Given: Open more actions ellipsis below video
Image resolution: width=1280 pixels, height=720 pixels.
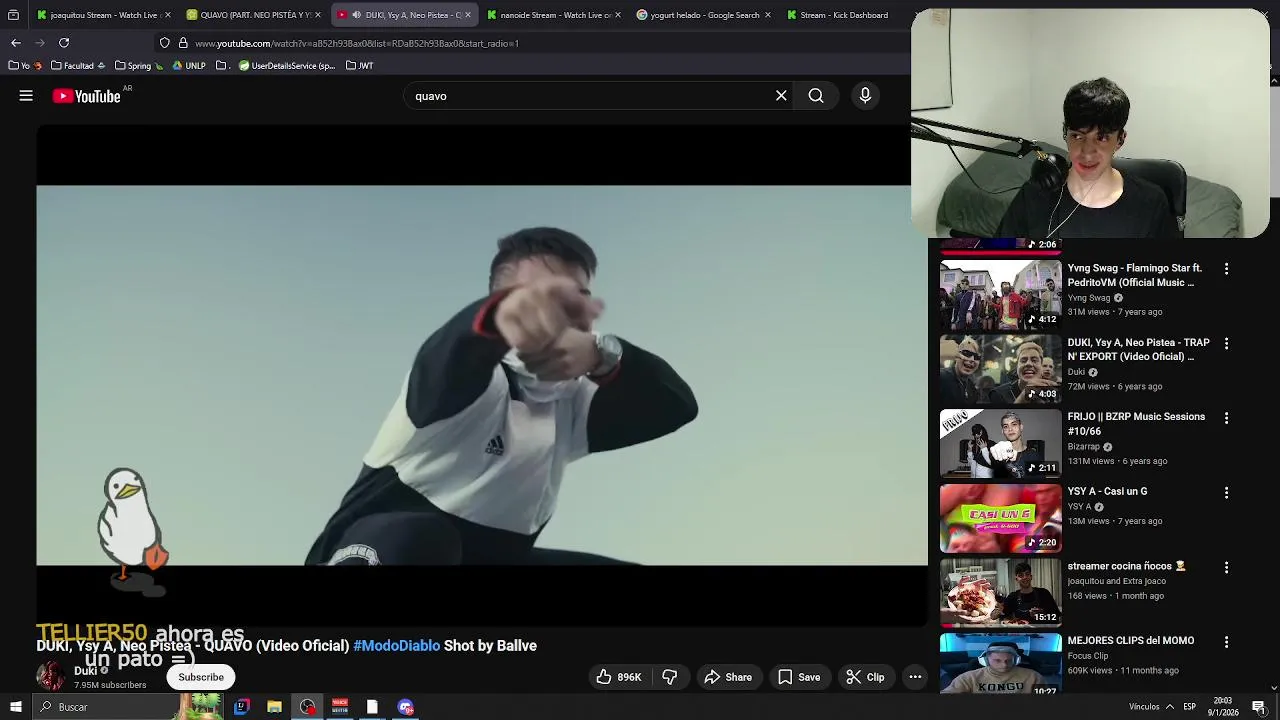Looking at the screenshot, I should pos(915,677).
